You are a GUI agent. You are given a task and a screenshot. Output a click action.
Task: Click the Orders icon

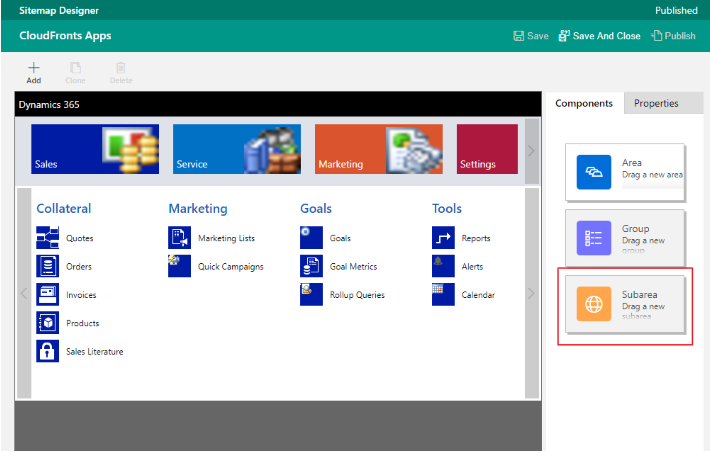point(48,266)
